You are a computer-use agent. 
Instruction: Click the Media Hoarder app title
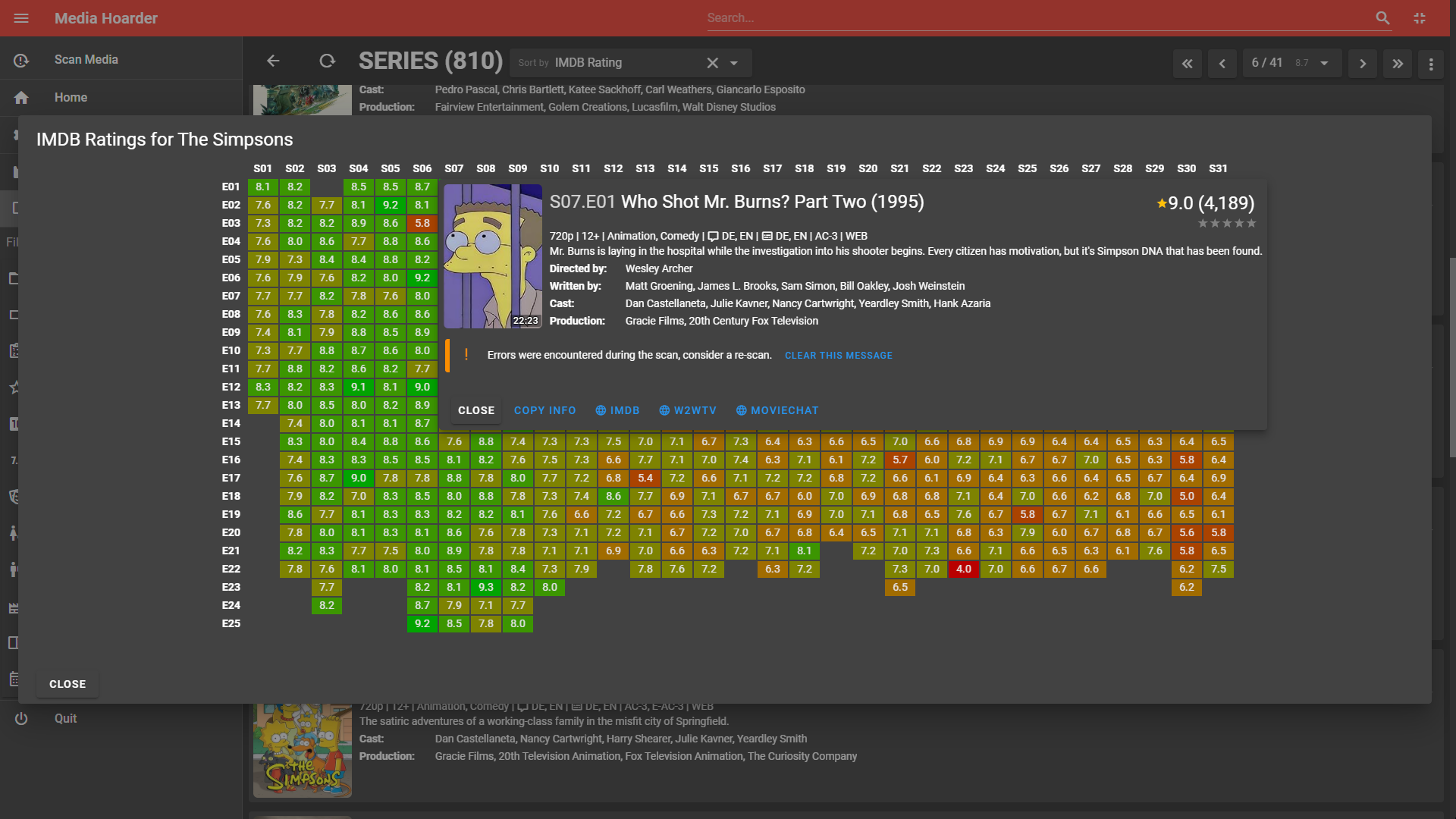(106, 18)
